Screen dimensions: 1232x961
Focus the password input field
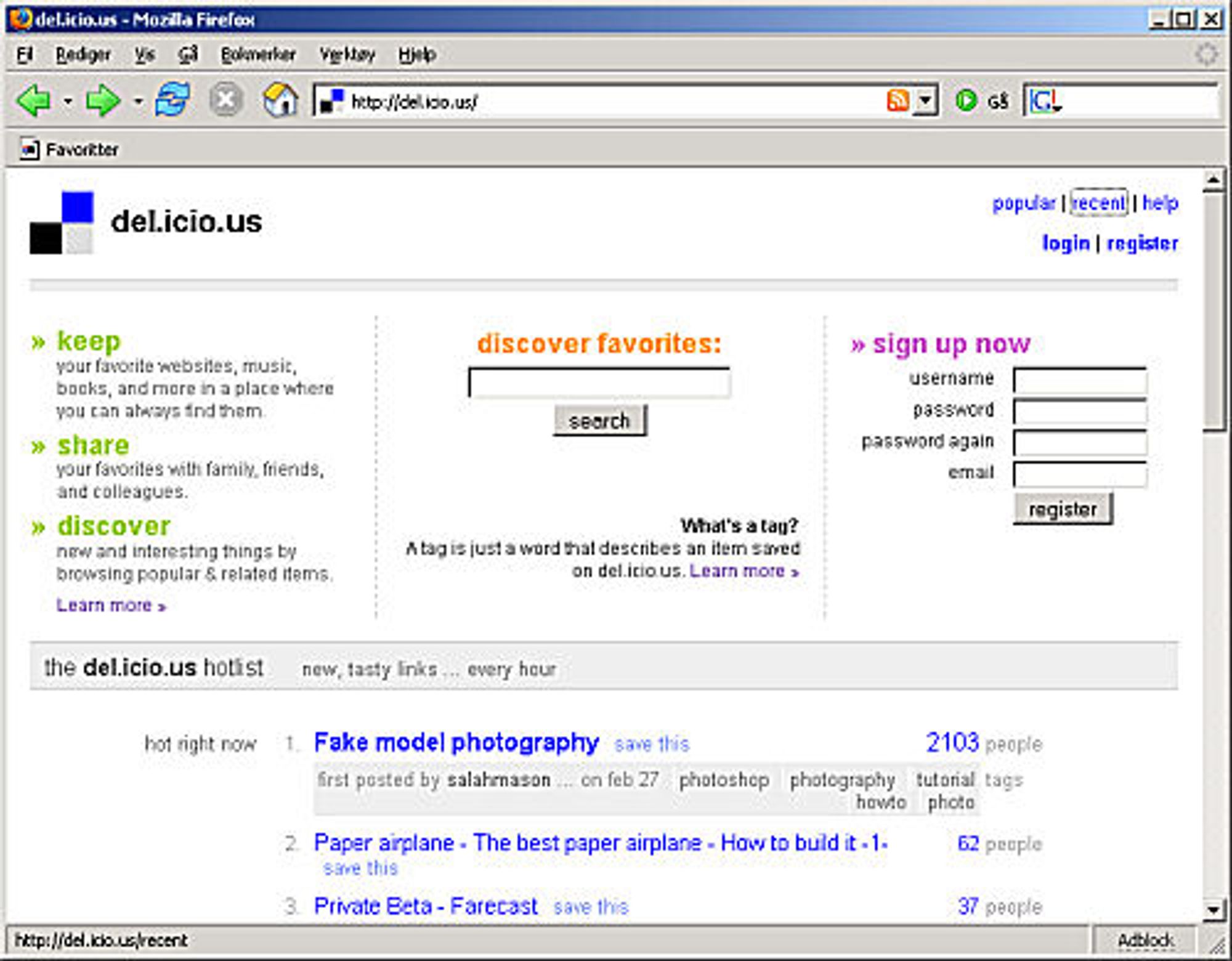[x=1080, y=412]
